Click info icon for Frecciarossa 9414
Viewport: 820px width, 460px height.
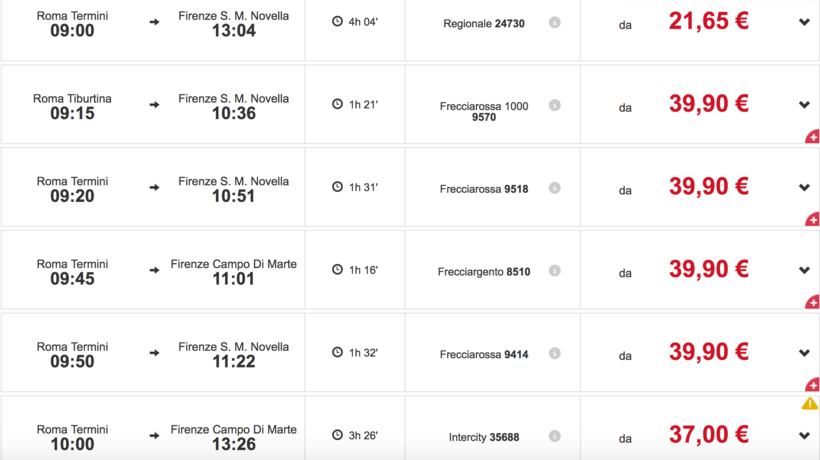click(x=554, y=353)
